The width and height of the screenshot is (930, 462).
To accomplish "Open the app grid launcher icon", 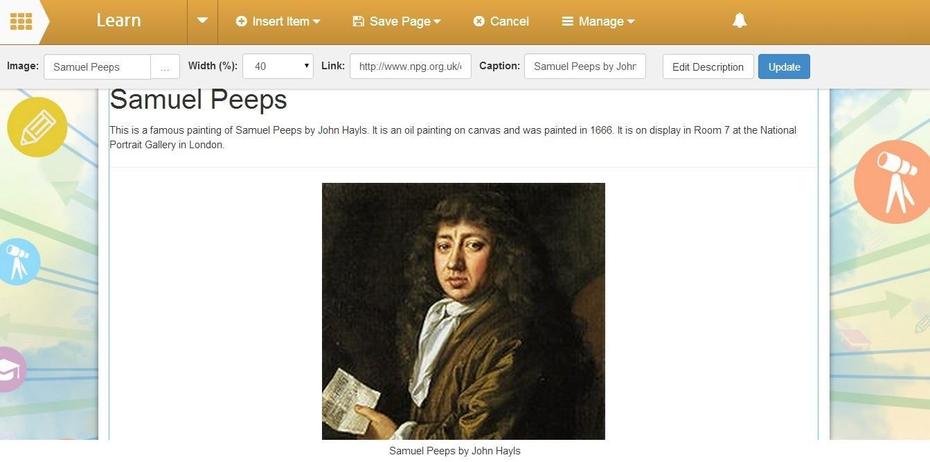I will [21, 21].
